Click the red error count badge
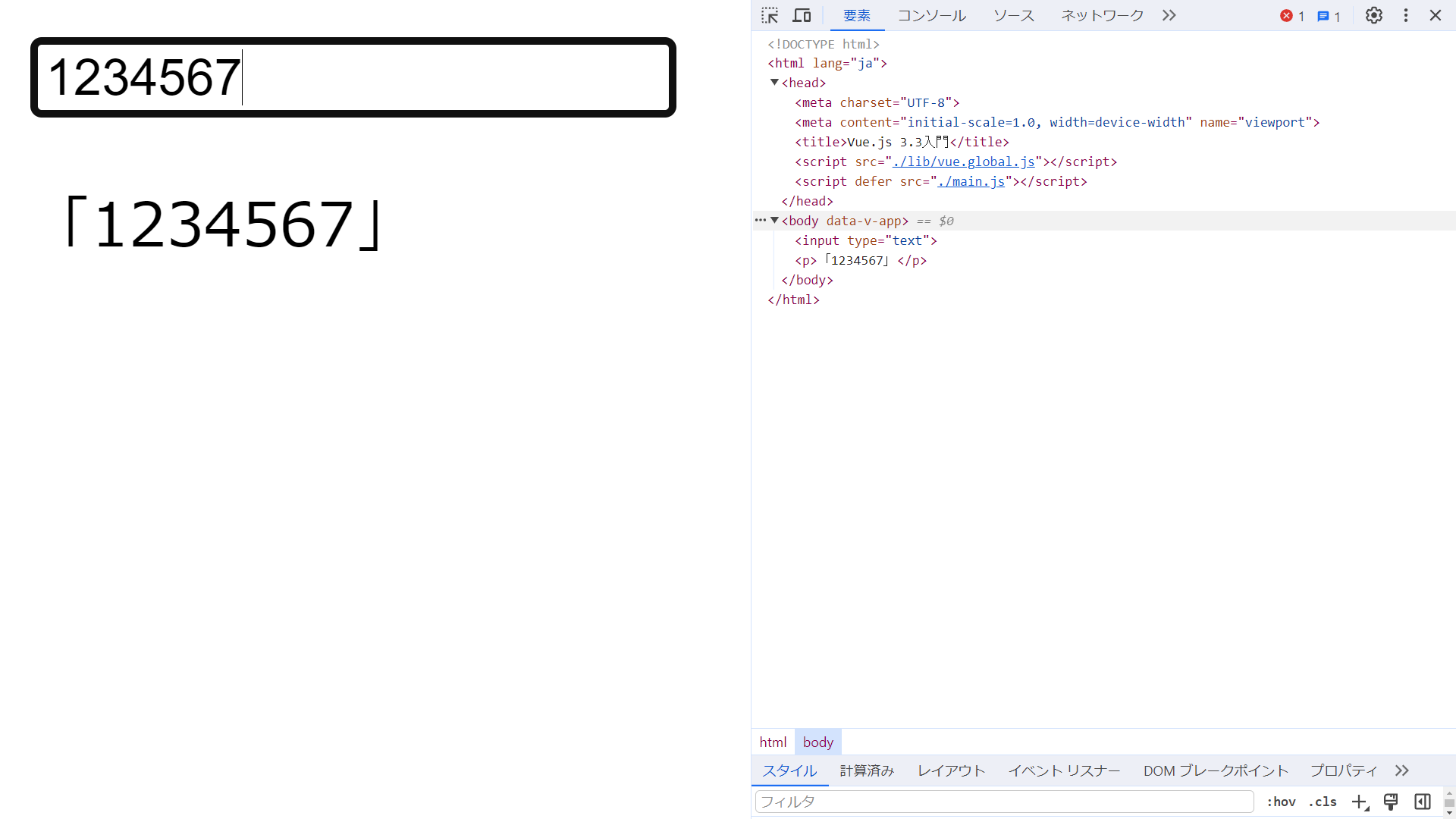This screenshot has width=1456, height=819. [x=1291, y=16]
